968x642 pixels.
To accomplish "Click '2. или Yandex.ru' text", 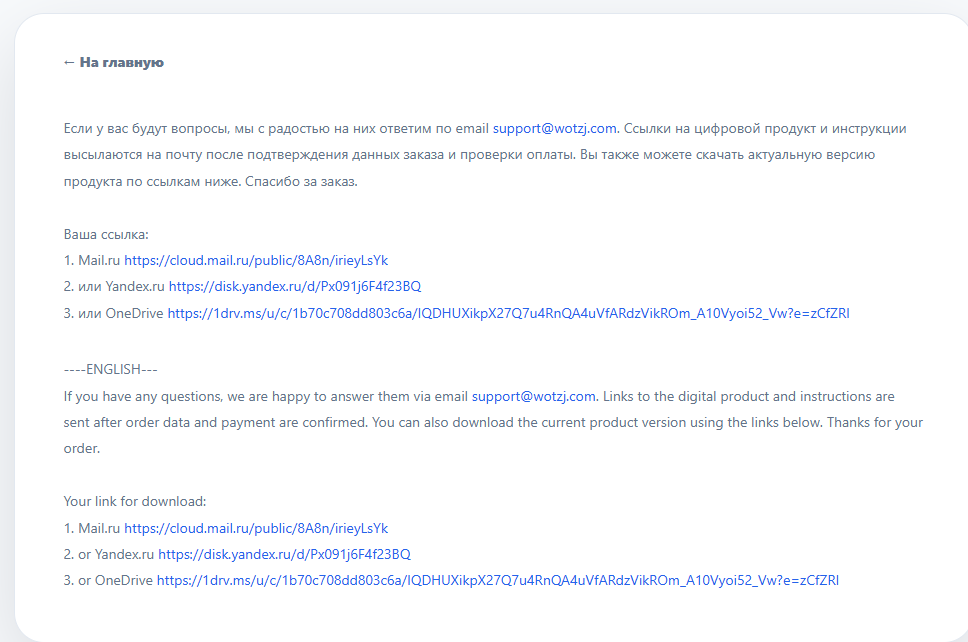I will pyautogui.click(x=114, y=286).
